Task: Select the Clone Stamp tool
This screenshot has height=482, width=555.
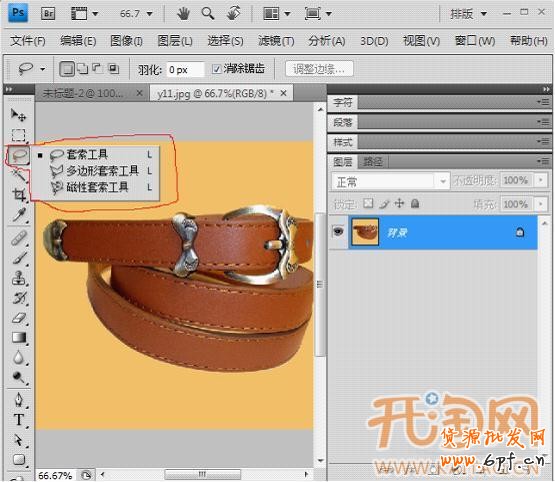Action: point(19,278)
